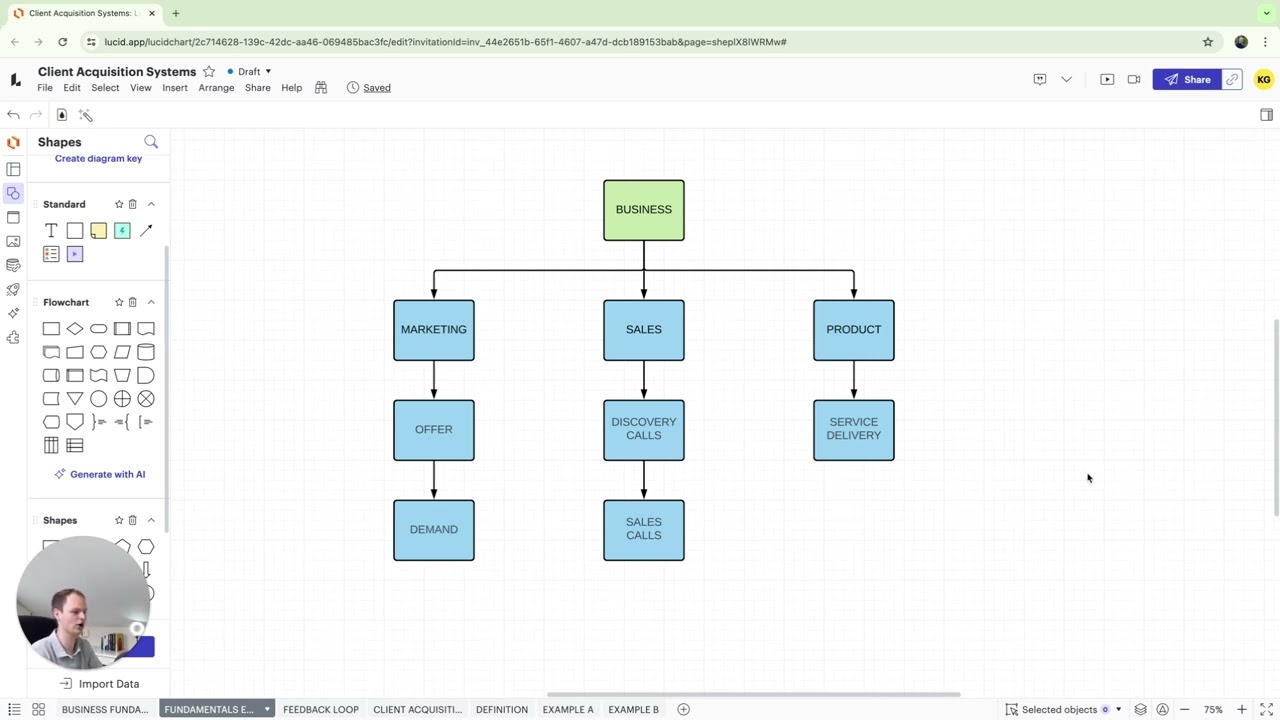Open the Images panel in left sidebar
The image size is (1280, 720).
click(13, 241)
